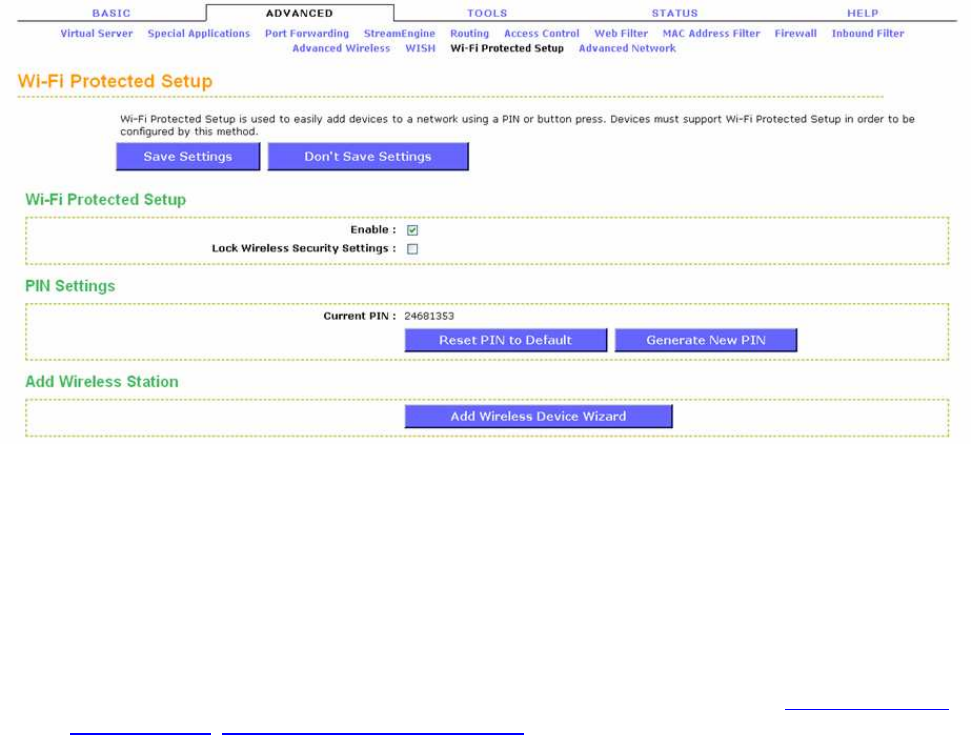
Task: Go to the STATUS tab
Action: click(674, 13)
